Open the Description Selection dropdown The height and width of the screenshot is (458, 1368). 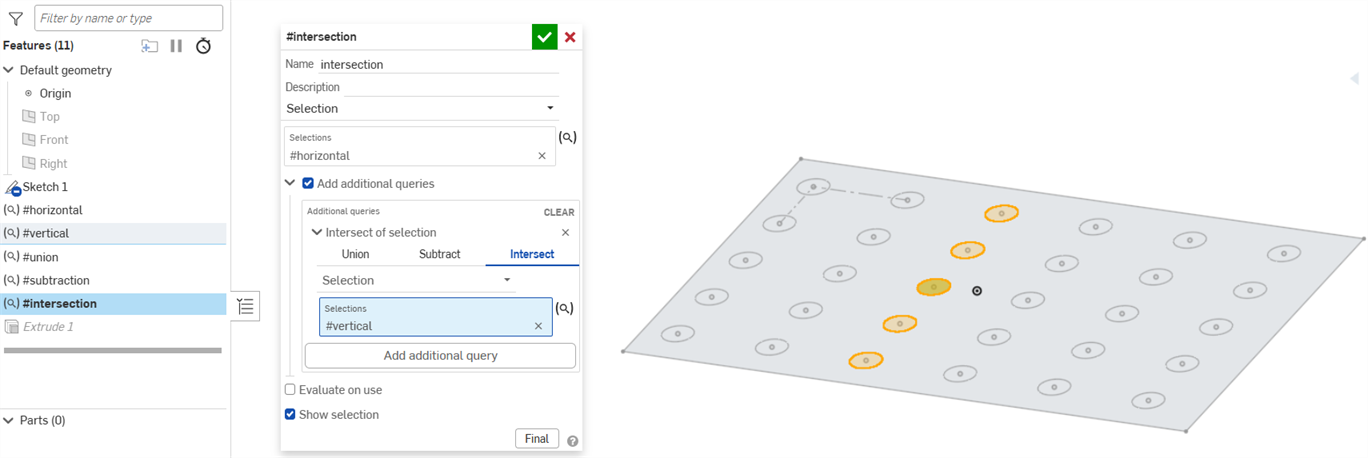coord(420,108)
